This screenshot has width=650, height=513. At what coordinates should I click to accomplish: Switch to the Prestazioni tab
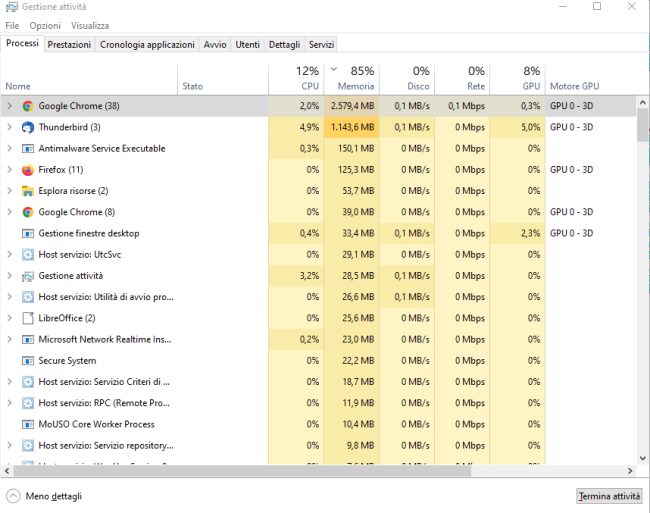(x=69, y=45)
